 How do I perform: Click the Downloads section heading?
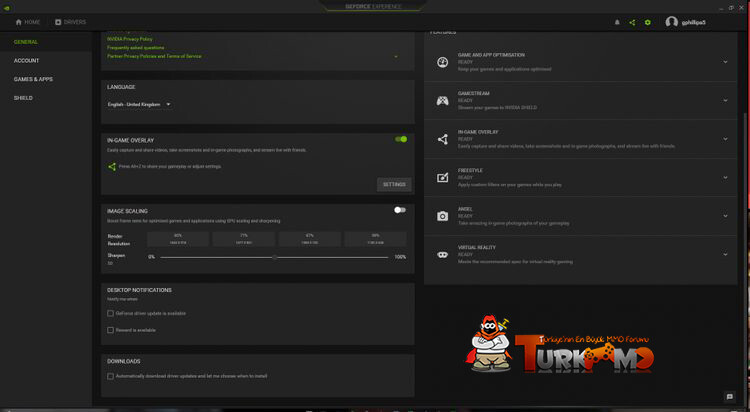click(124, 361)
